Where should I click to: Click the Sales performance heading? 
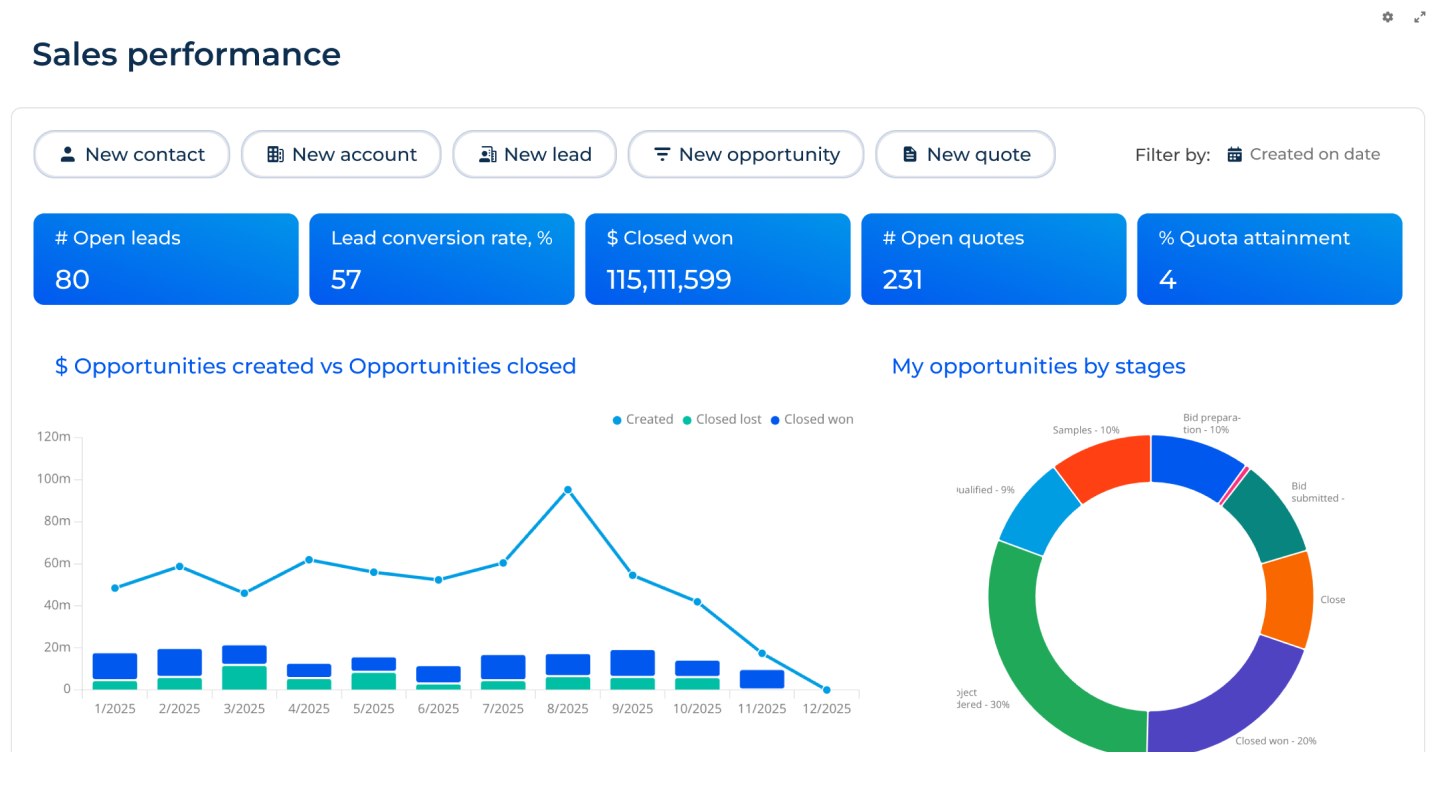[186, 54]
